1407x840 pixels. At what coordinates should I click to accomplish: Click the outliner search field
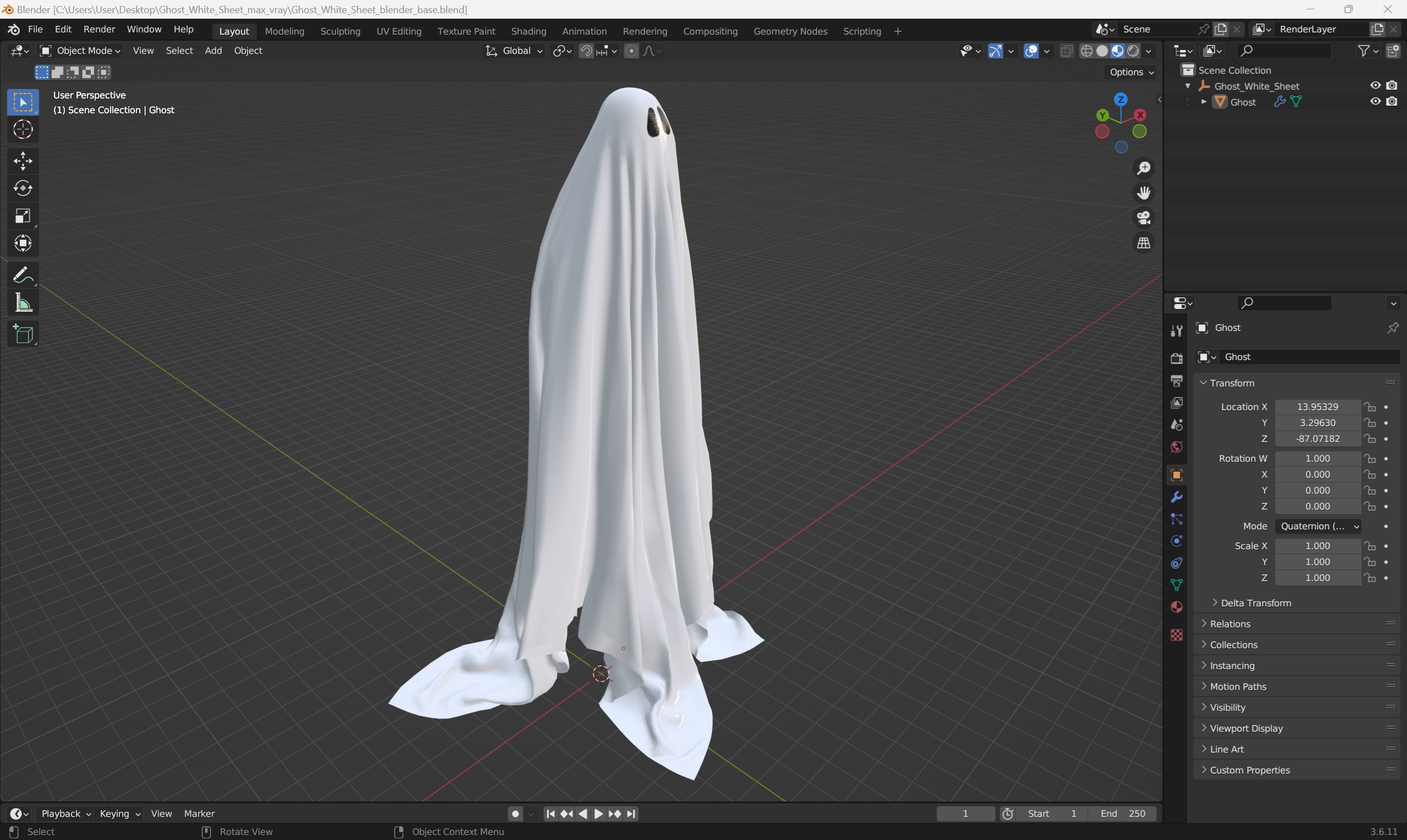click(1284, 51)
